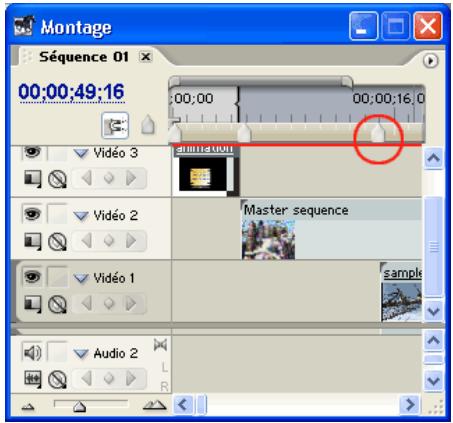The width and height of the screenshot is (453, 423).
Task: Click the Montage window title bar icon
Action: pyautogui.click(x=24, y=26)
